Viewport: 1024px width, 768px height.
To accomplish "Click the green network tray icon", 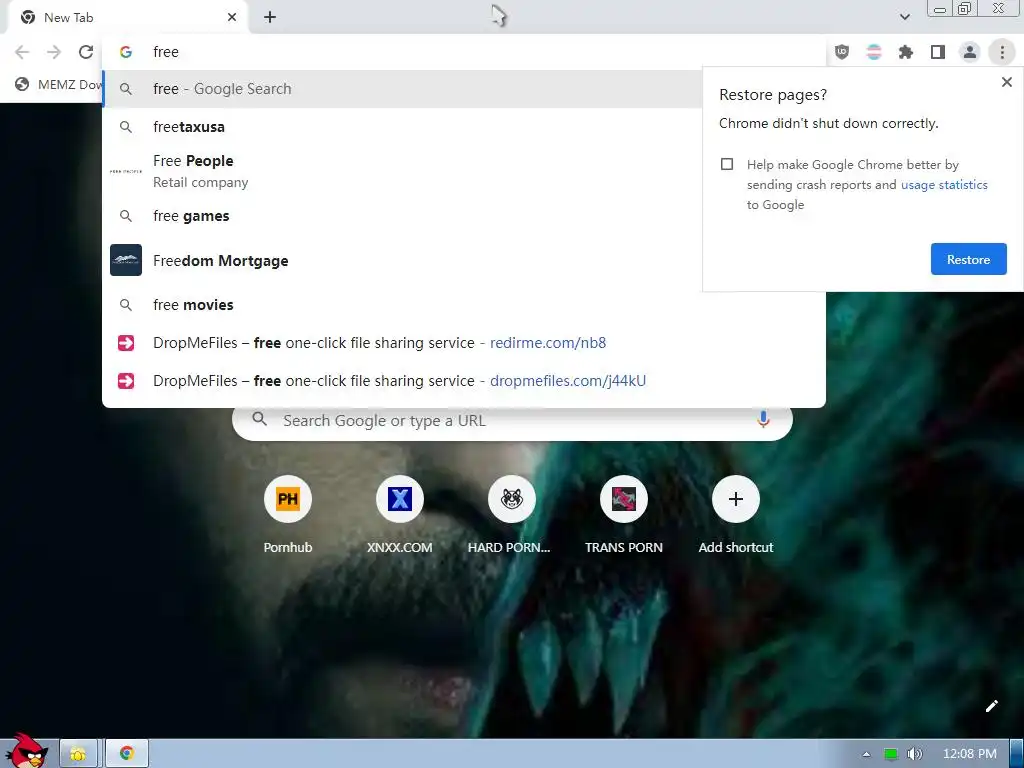I will click(x=890, y=754).
